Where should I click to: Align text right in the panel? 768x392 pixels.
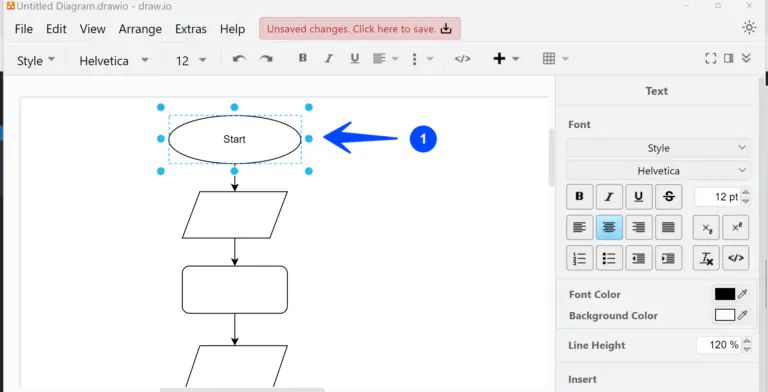639,227
